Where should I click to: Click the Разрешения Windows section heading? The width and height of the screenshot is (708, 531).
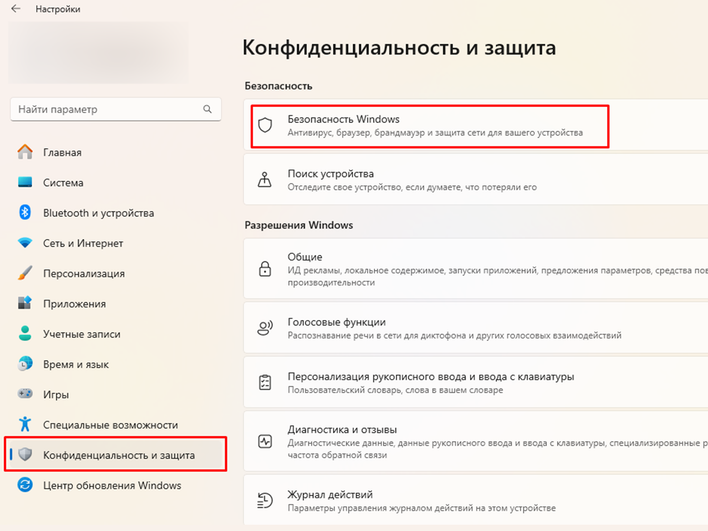pos(298,225)
